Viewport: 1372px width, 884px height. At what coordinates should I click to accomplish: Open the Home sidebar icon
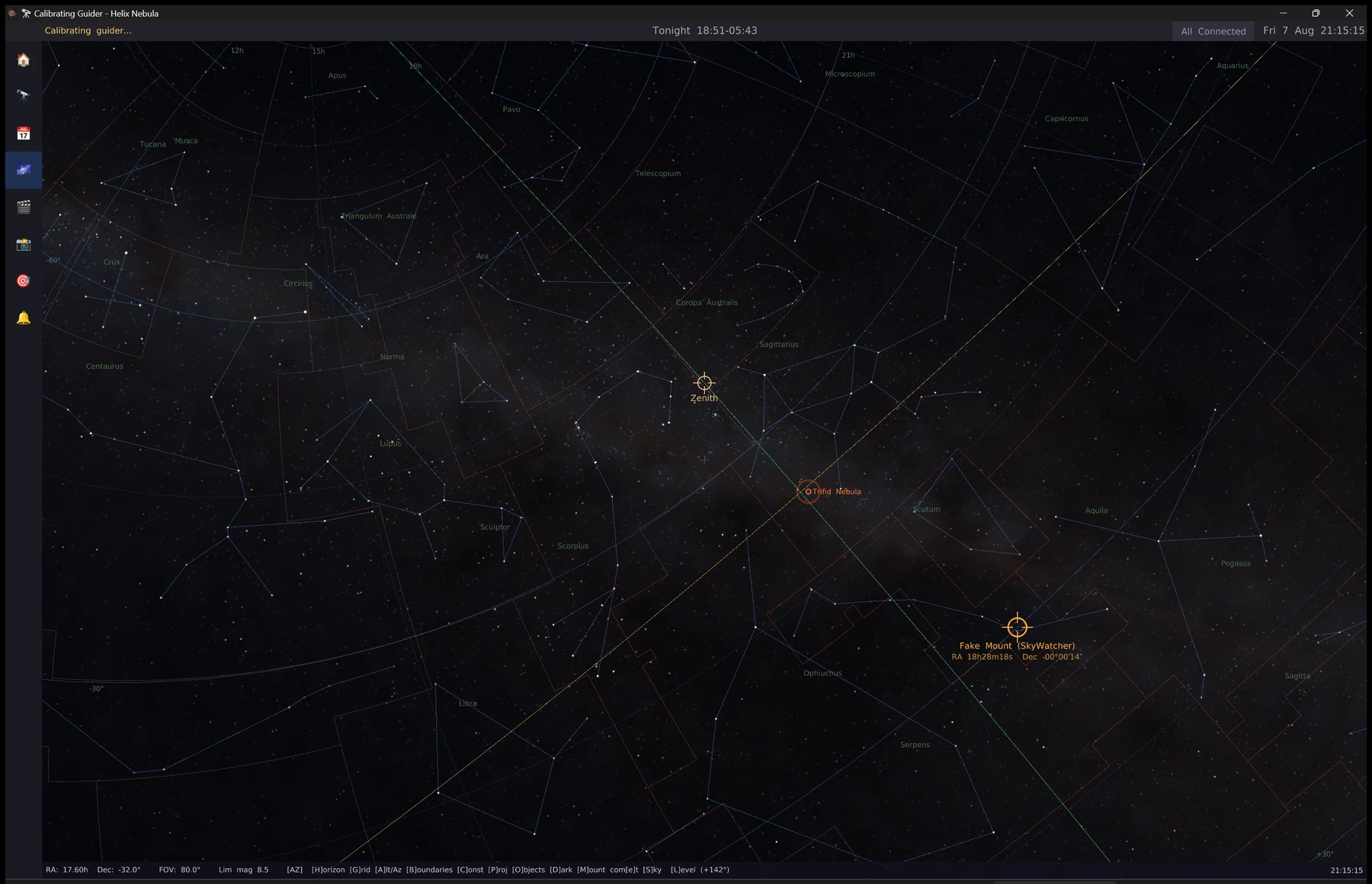pos(24,60)
